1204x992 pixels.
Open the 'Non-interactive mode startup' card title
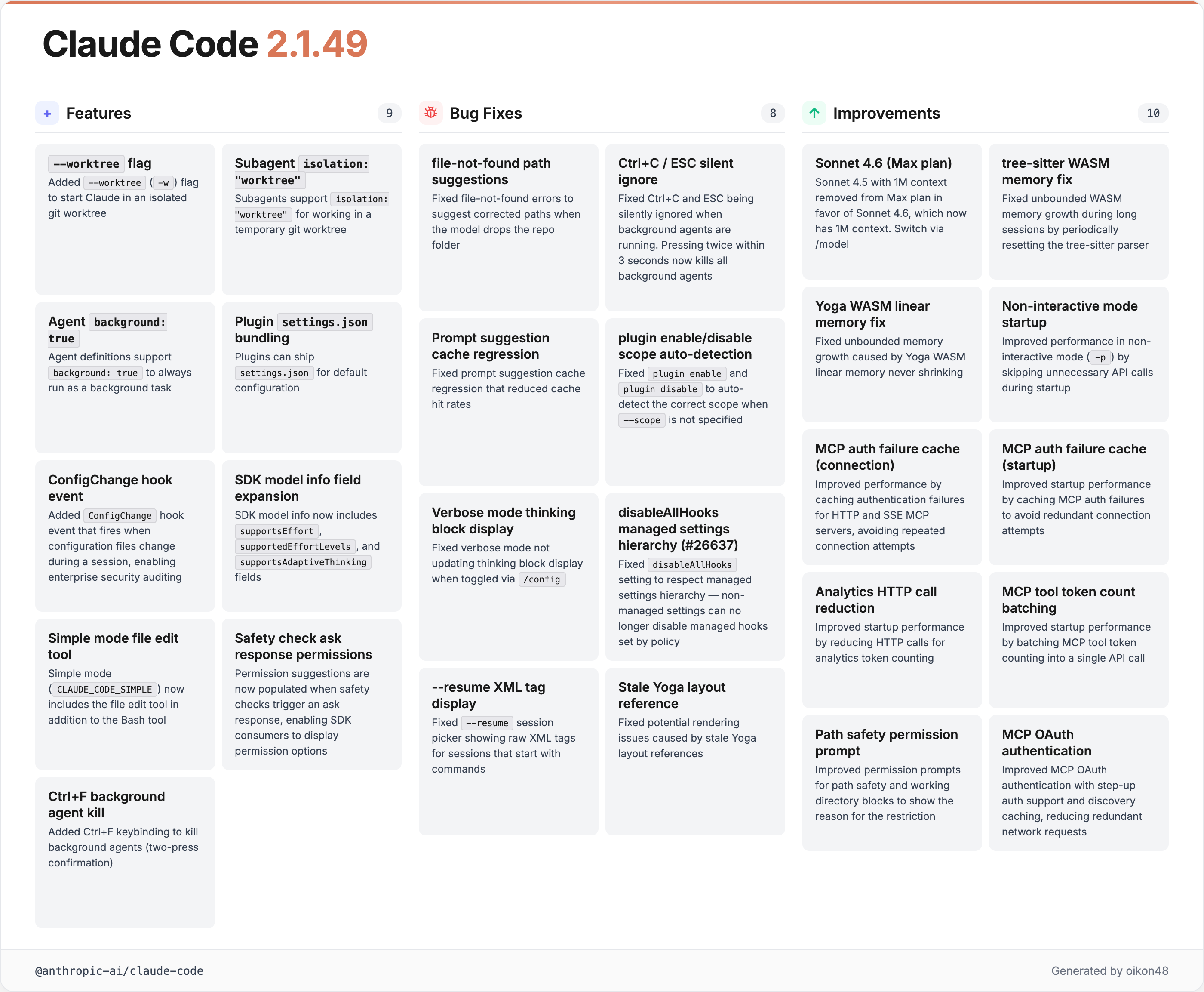point(1070,314)
